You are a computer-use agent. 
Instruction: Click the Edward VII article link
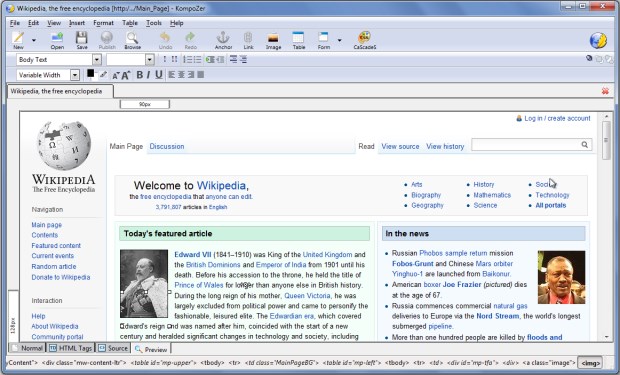pos(193,254)
